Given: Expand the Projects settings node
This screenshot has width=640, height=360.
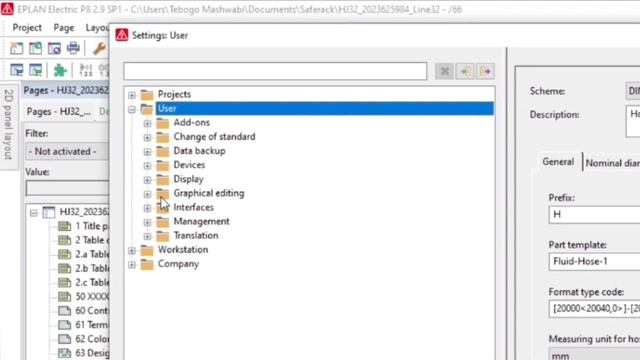Looking at the screenshot, I should click(132, 95).
